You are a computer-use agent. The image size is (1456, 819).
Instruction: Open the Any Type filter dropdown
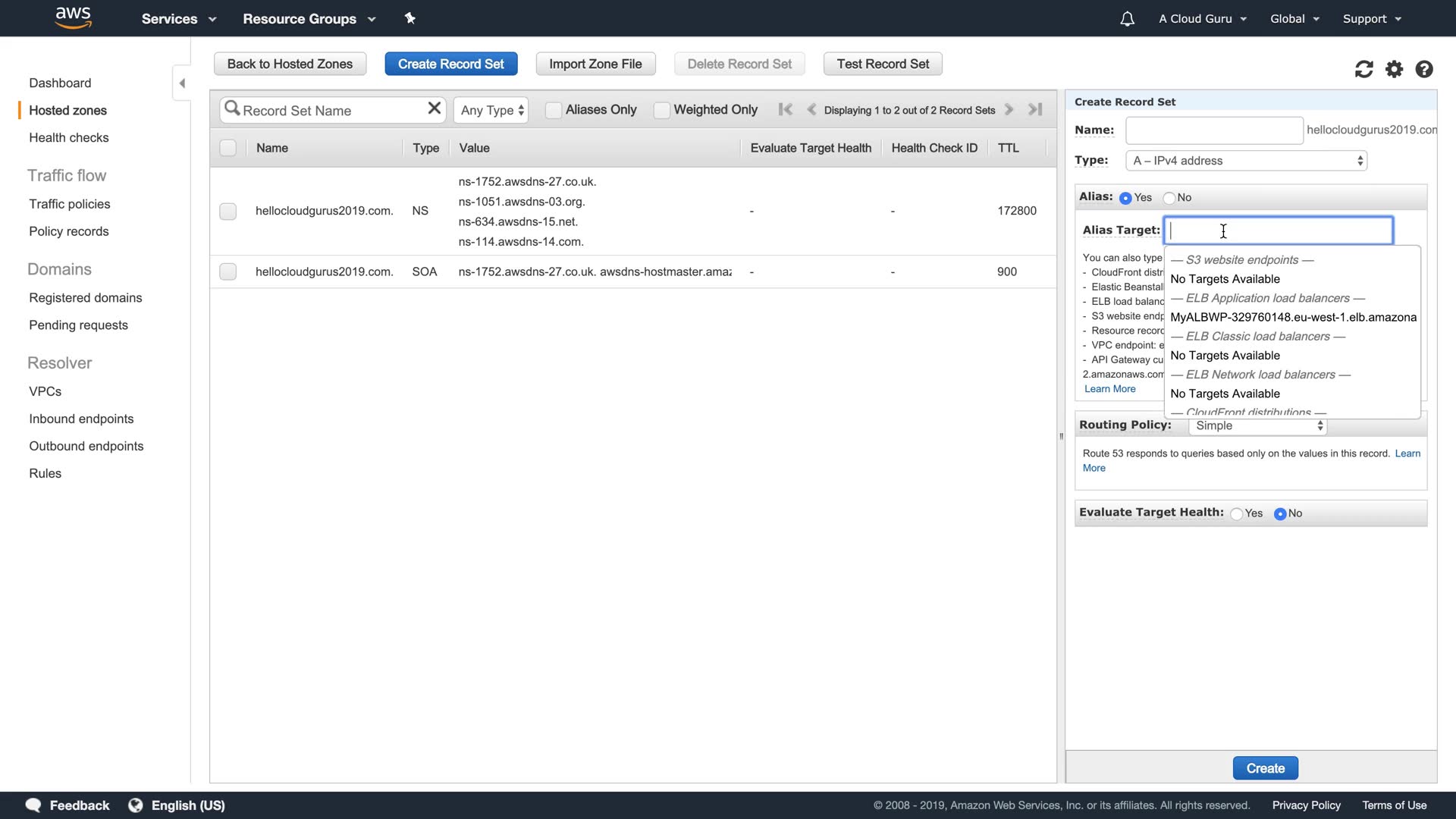coord(491,110)
